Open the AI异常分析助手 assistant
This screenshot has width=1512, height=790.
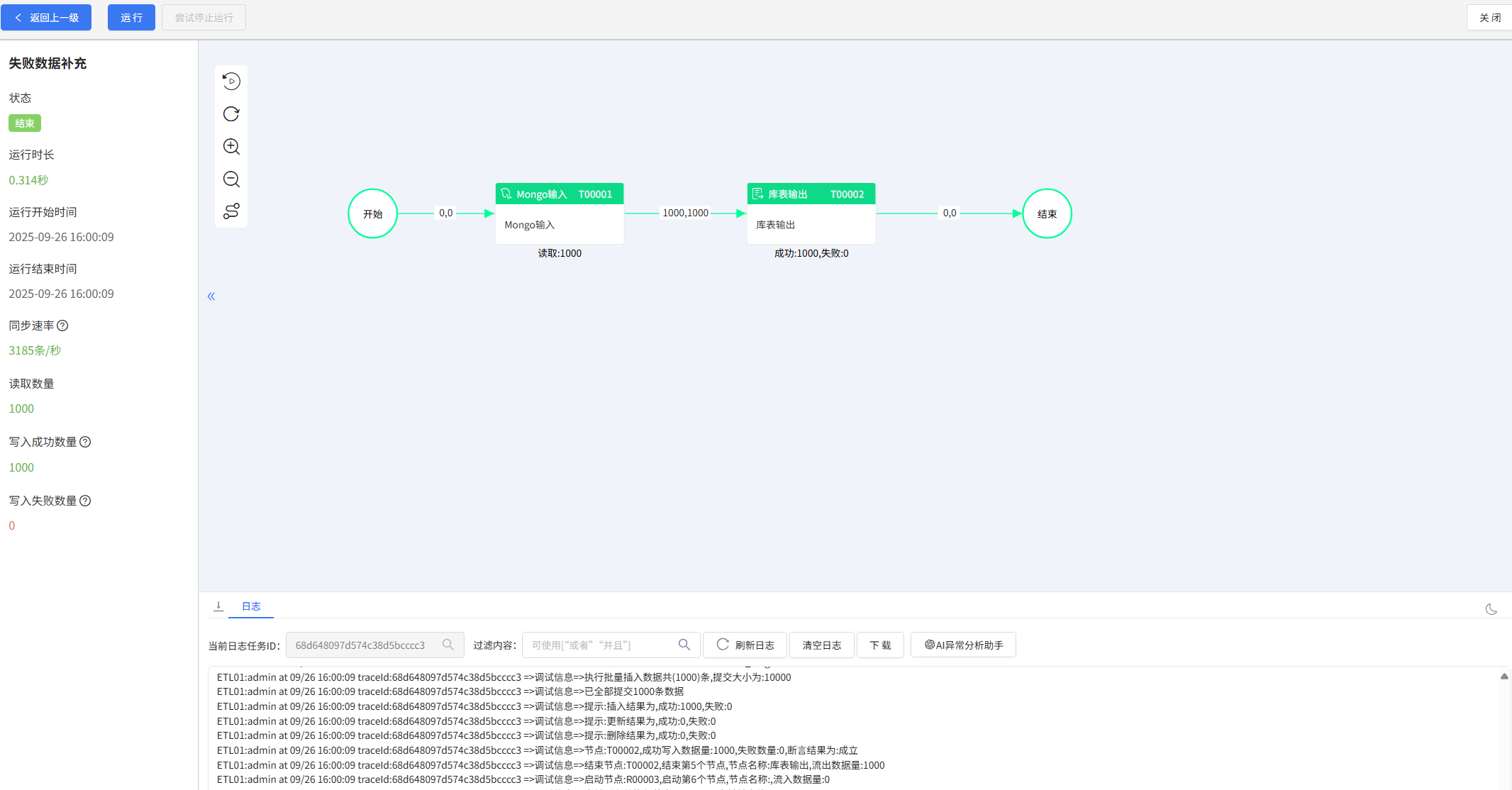963,645
